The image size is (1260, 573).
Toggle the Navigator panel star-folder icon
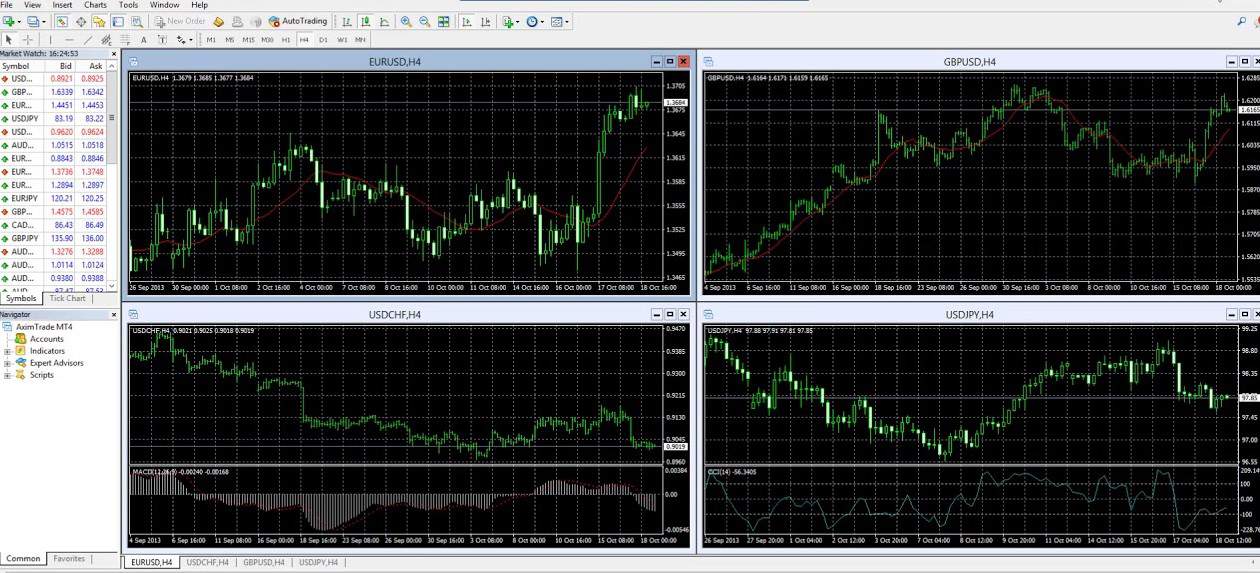point(99,21)
